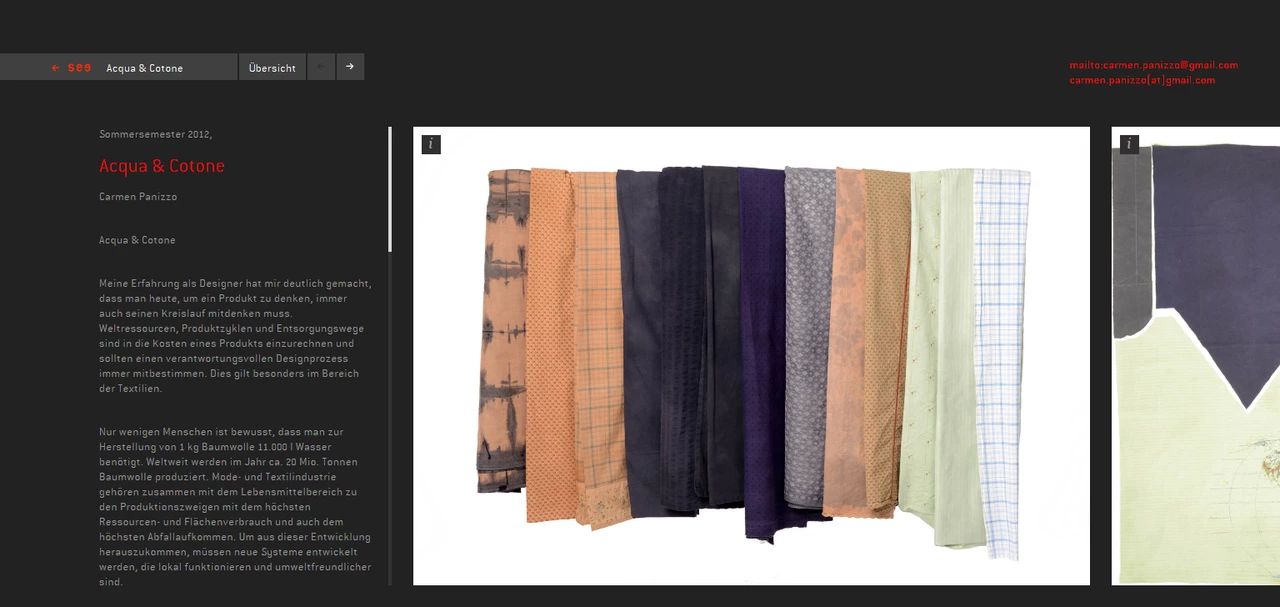The image size is (1280, 607).
Task: Click the Sommersemester 2012 label
Action: click(x=155, y=134)
